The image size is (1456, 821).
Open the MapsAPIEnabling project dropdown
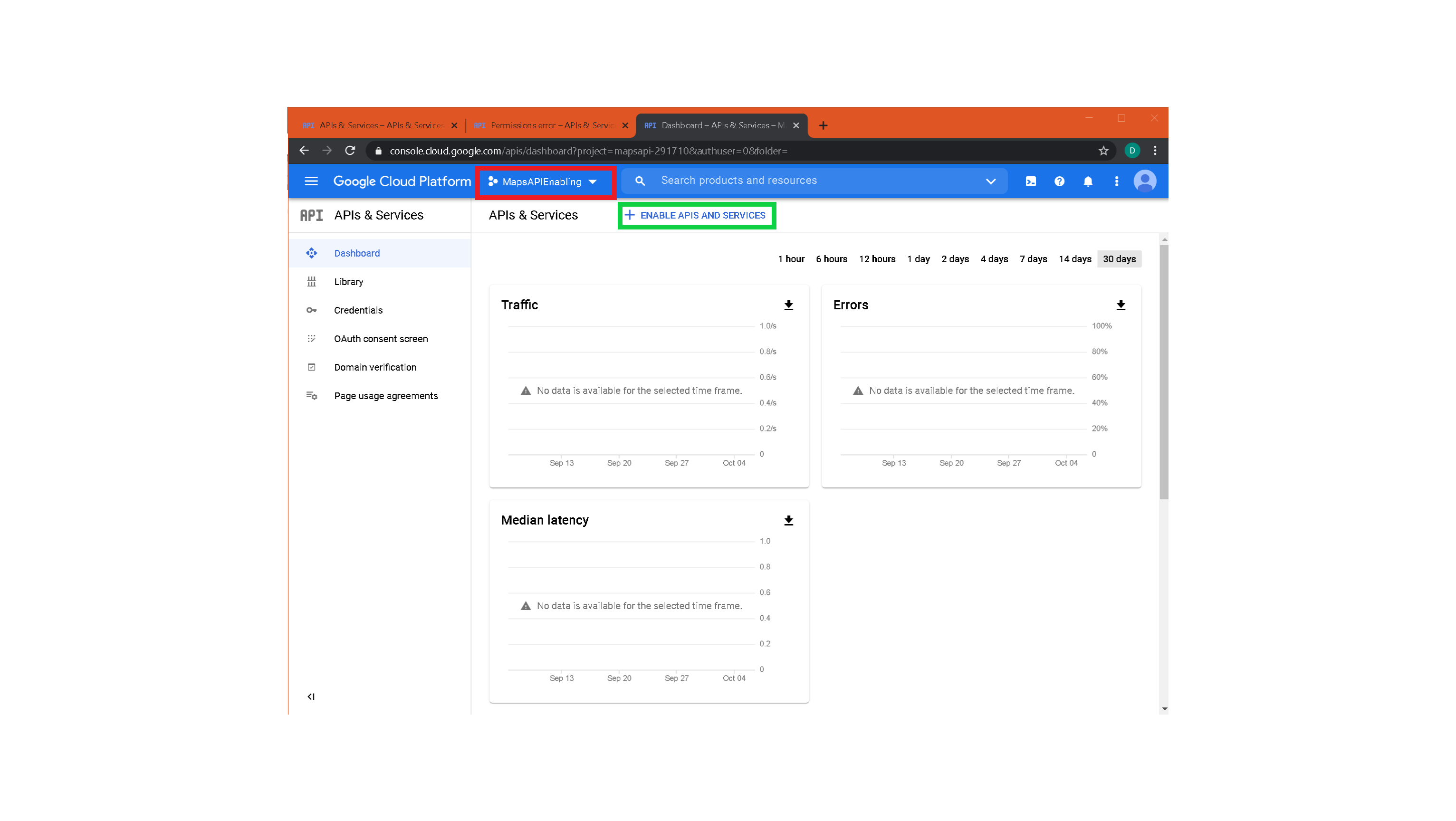pos(543,182)
